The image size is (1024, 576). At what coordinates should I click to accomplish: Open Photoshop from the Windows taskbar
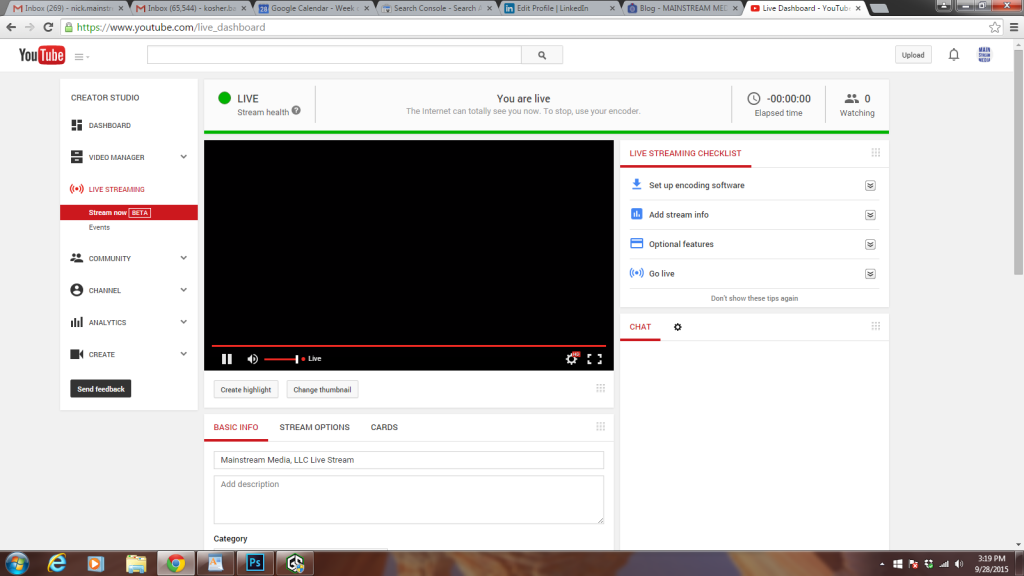(254, 563)
